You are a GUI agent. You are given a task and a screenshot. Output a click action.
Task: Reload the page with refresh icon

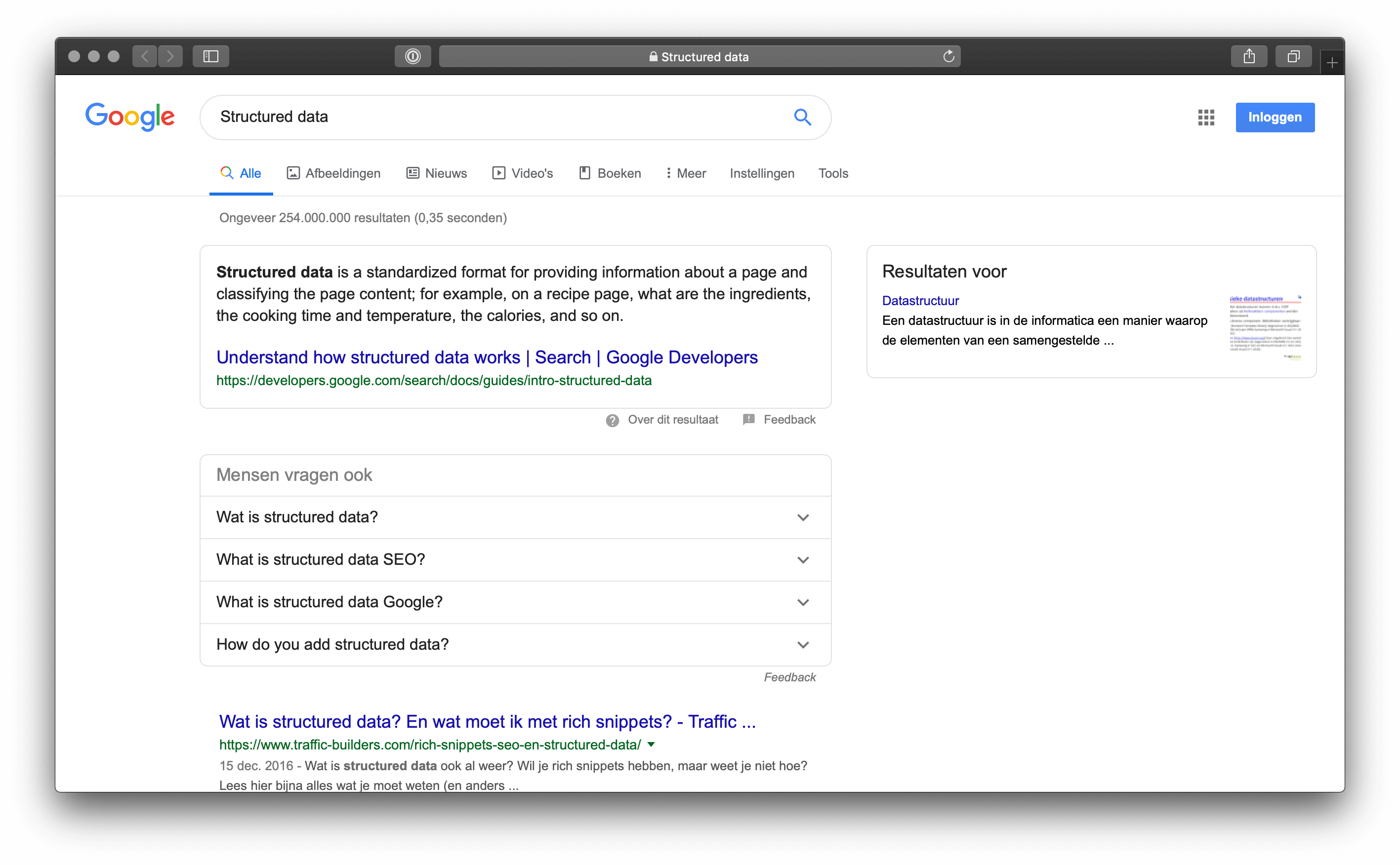tap(948, 56)
